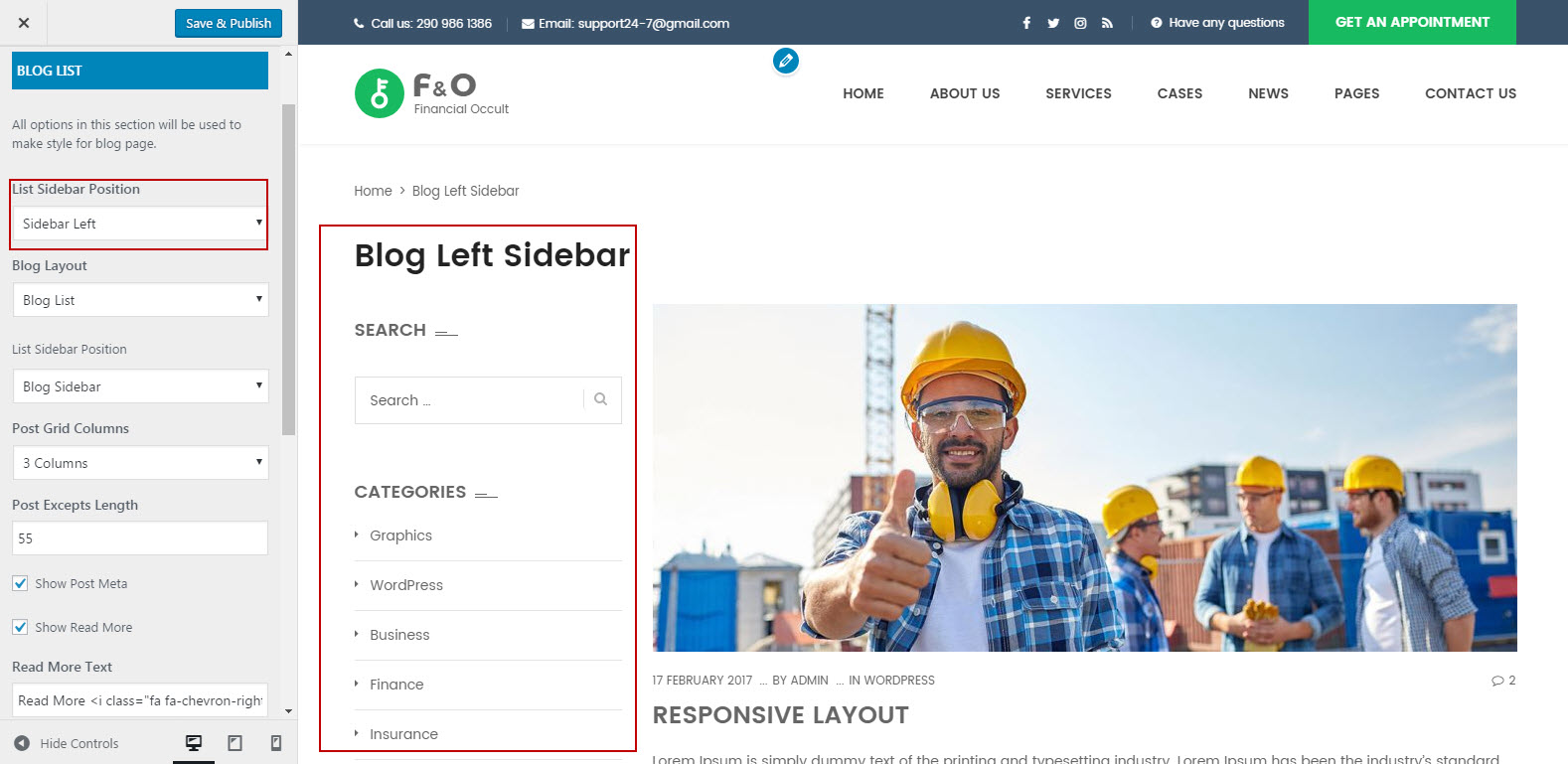1568x764 pixels.
Task: Go to the CONTACT US menu item
Action: coord(1470,93)
